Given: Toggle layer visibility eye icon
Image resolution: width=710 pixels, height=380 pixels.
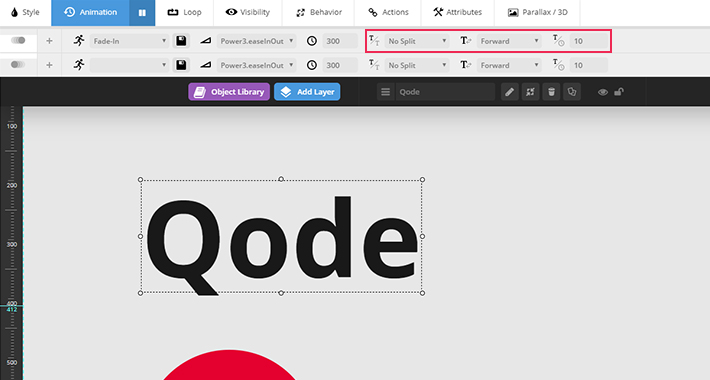Looking at the screenshot, I should [603, 92].
